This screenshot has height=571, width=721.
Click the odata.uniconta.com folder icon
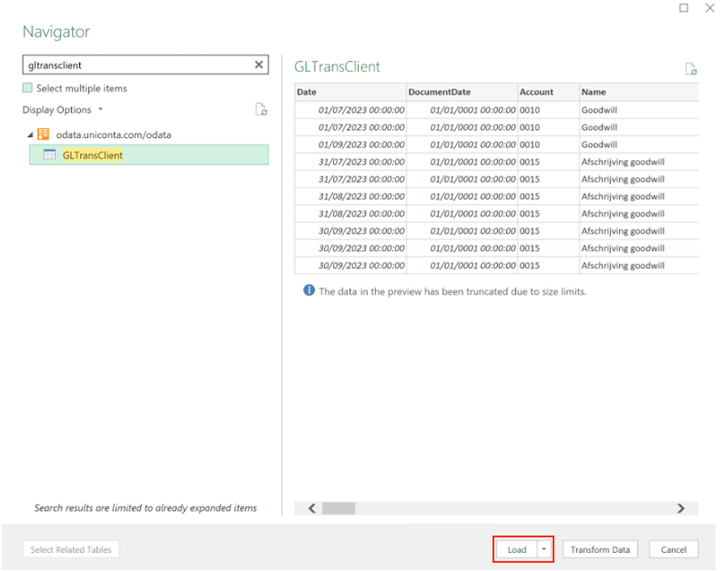coord(44,134)
